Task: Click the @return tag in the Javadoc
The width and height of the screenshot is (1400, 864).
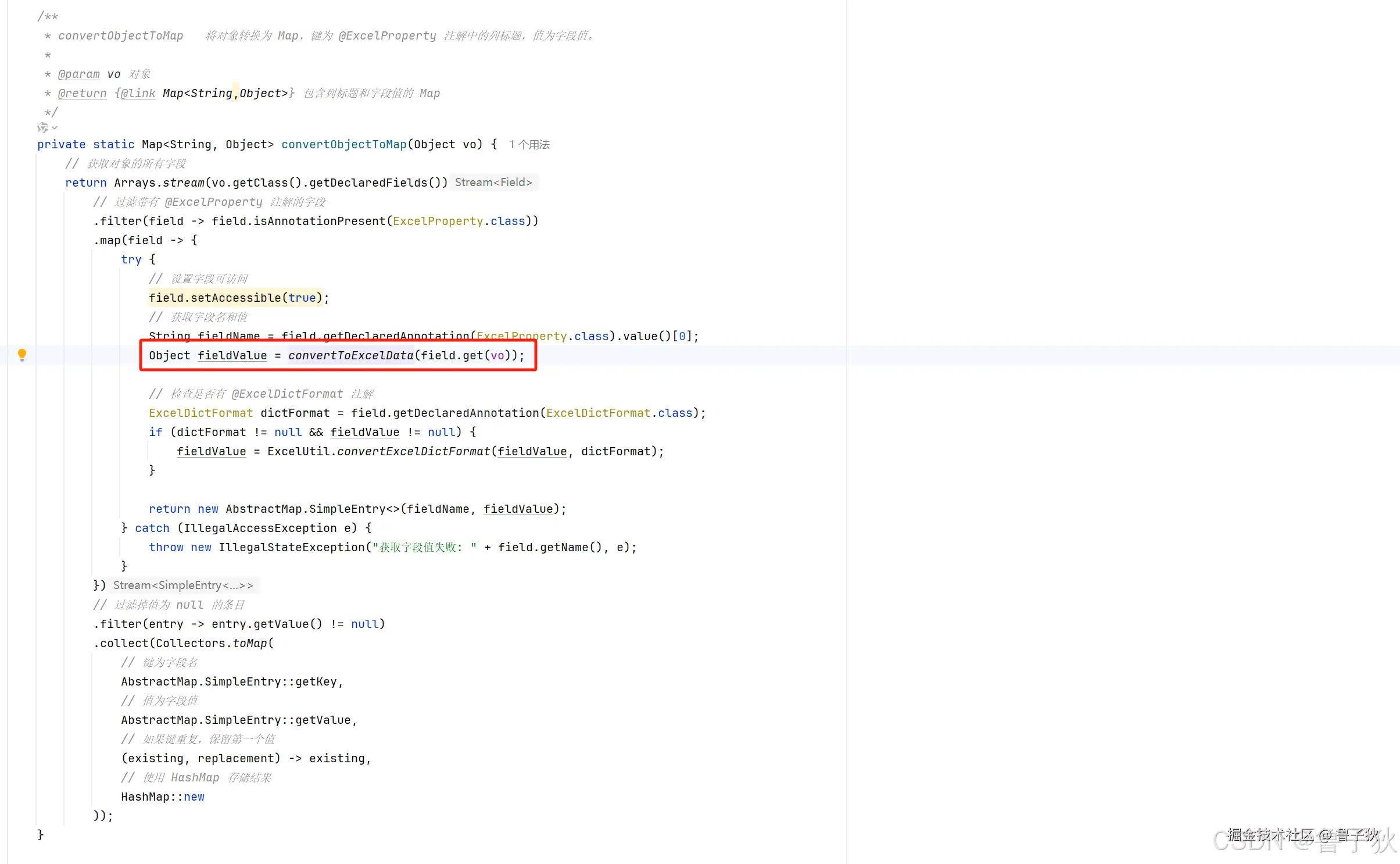Action: (x=82, y=93)
